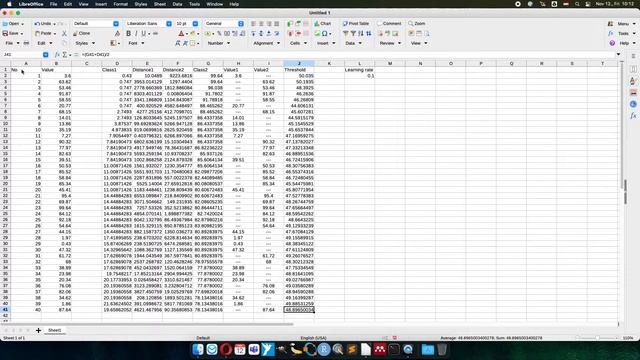Click the Cut scissors icon
Screen dimensions: 640x360
tap(64, 33)
